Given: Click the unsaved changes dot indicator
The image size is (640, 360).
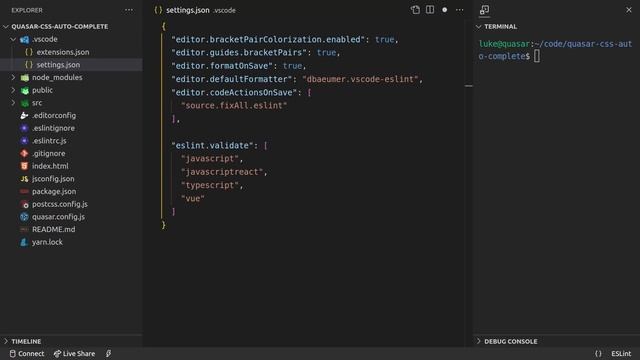Looking at the screenshot, I should click(444, 10).
